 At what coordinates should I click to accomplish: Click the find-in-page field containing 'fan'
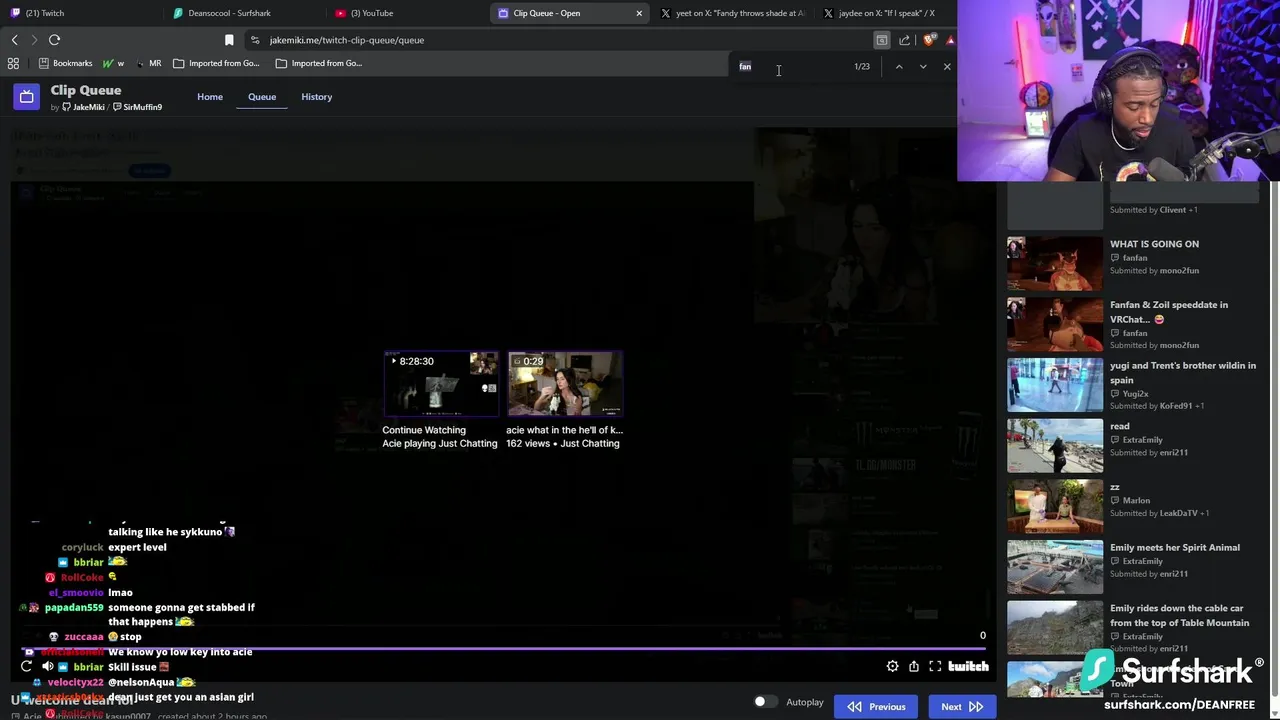(790, 66)
